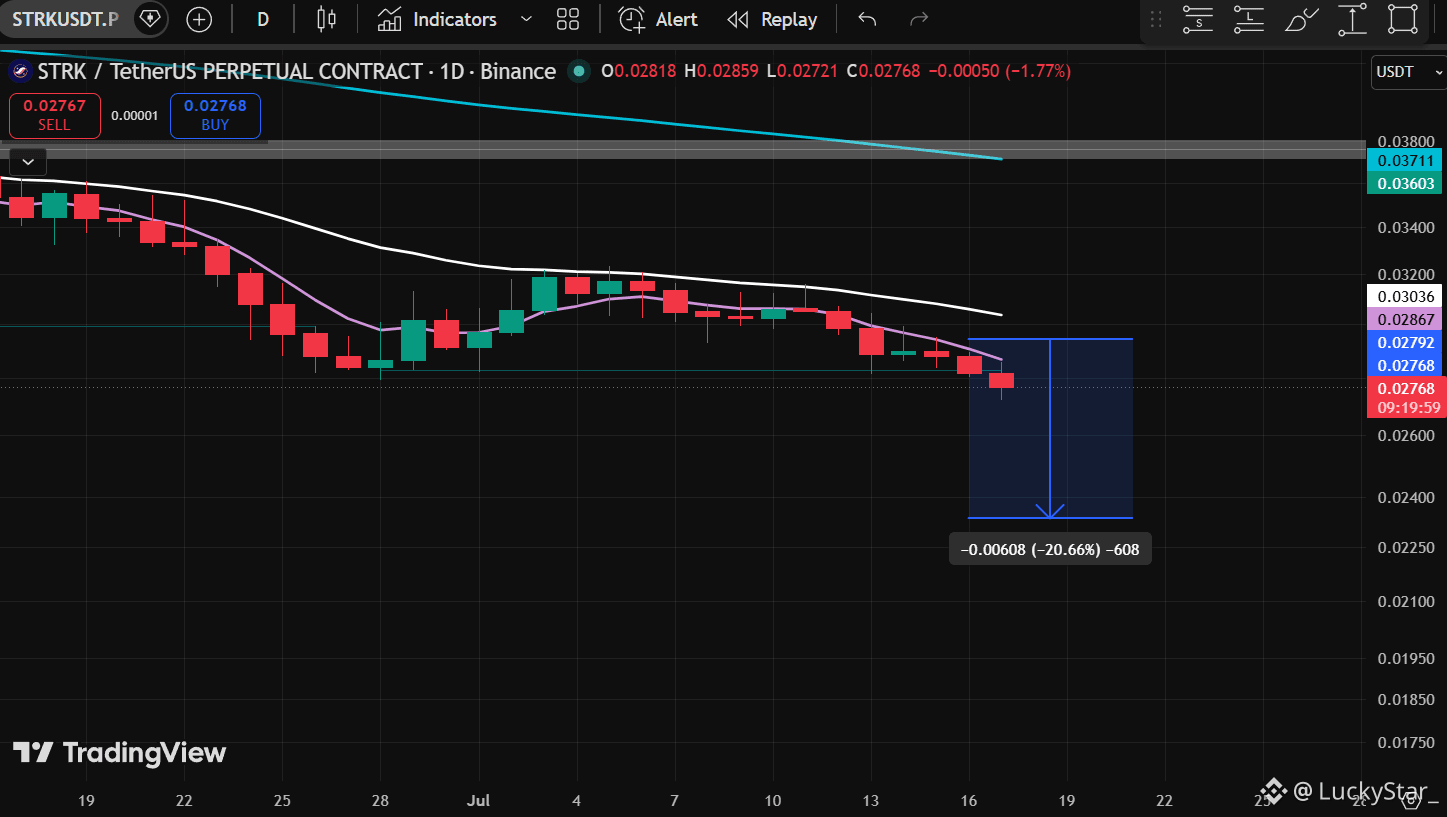The height and width of the screenshot is (817, 1447).
Task: Click the 0.02768 BUY button
Action: (x=215, y=115)
